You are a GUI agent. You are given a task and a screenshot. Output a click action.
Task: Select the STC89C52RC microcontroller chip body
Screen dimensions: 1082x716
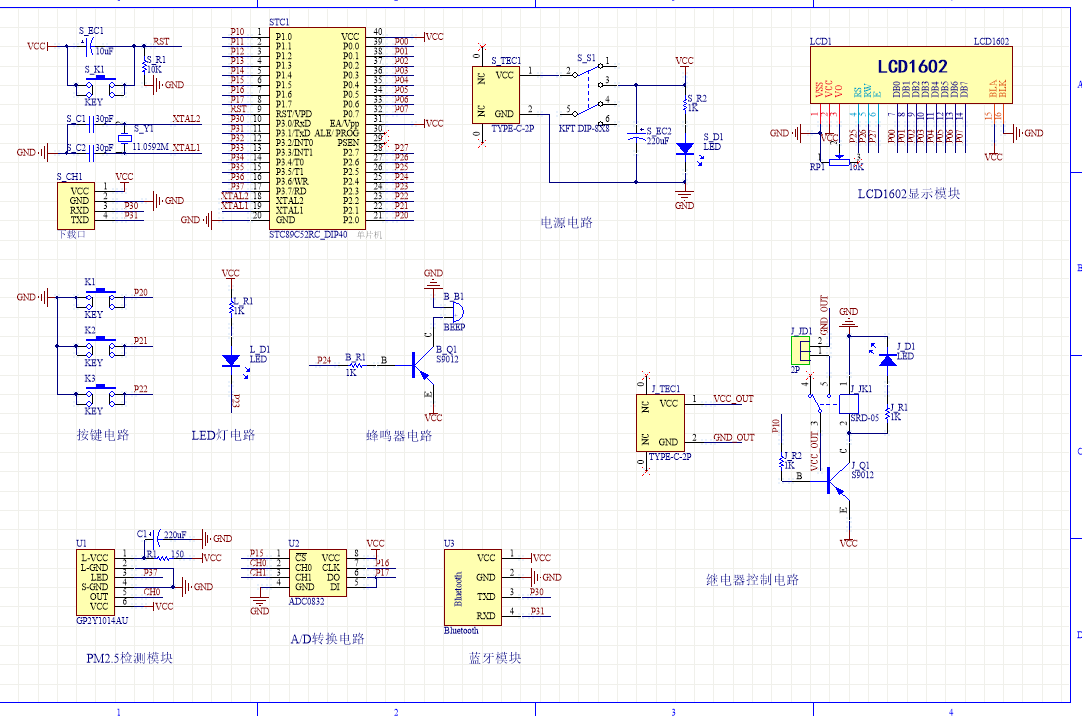pos(317,128)
